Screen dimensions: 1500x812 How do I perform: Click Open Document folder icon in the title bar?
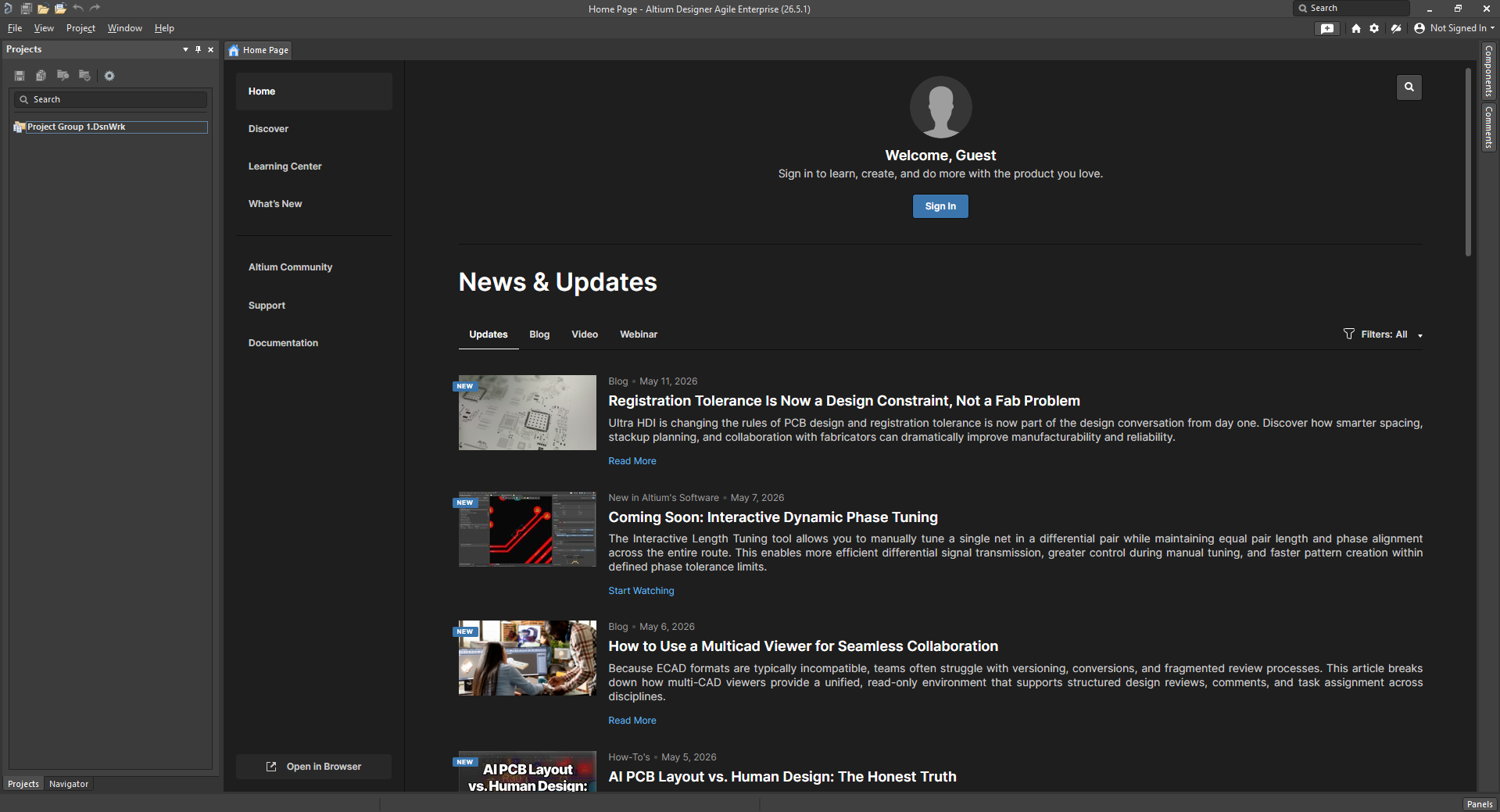coord(43,9)
